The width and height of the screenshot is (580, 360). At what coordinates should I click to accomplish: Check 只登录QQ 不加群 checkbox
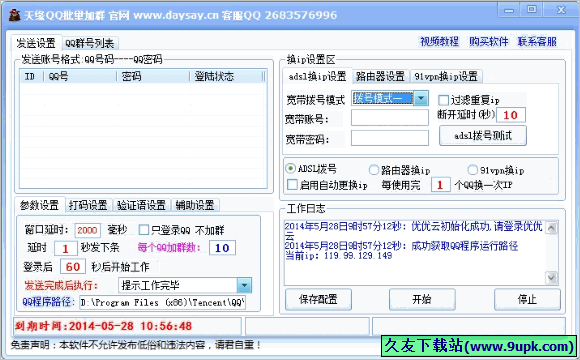pyautogui.click(x=144, y=230)
